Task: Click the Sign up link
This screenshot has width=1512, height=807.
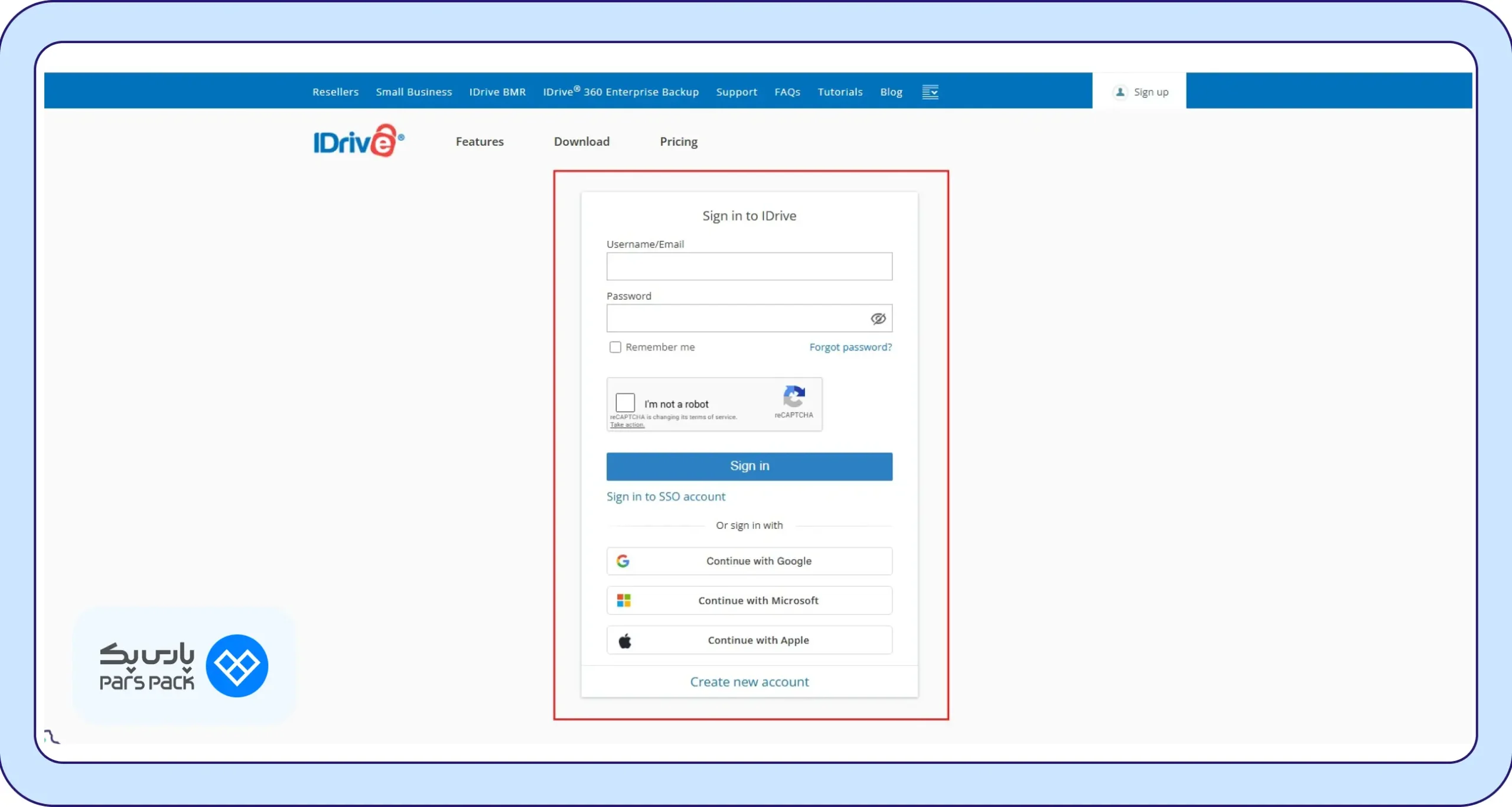Action: pos(1151,93)
